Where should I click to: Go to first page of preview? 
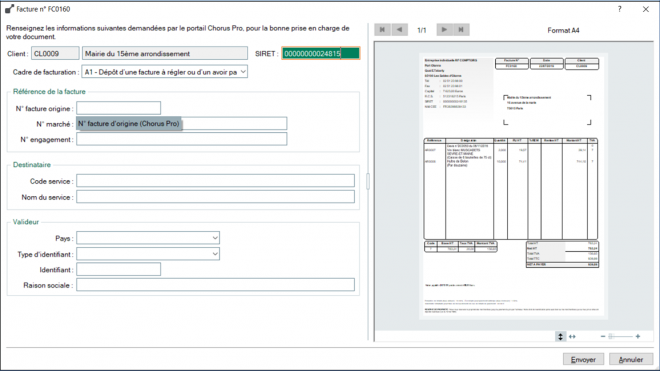[x=382, y=29]
